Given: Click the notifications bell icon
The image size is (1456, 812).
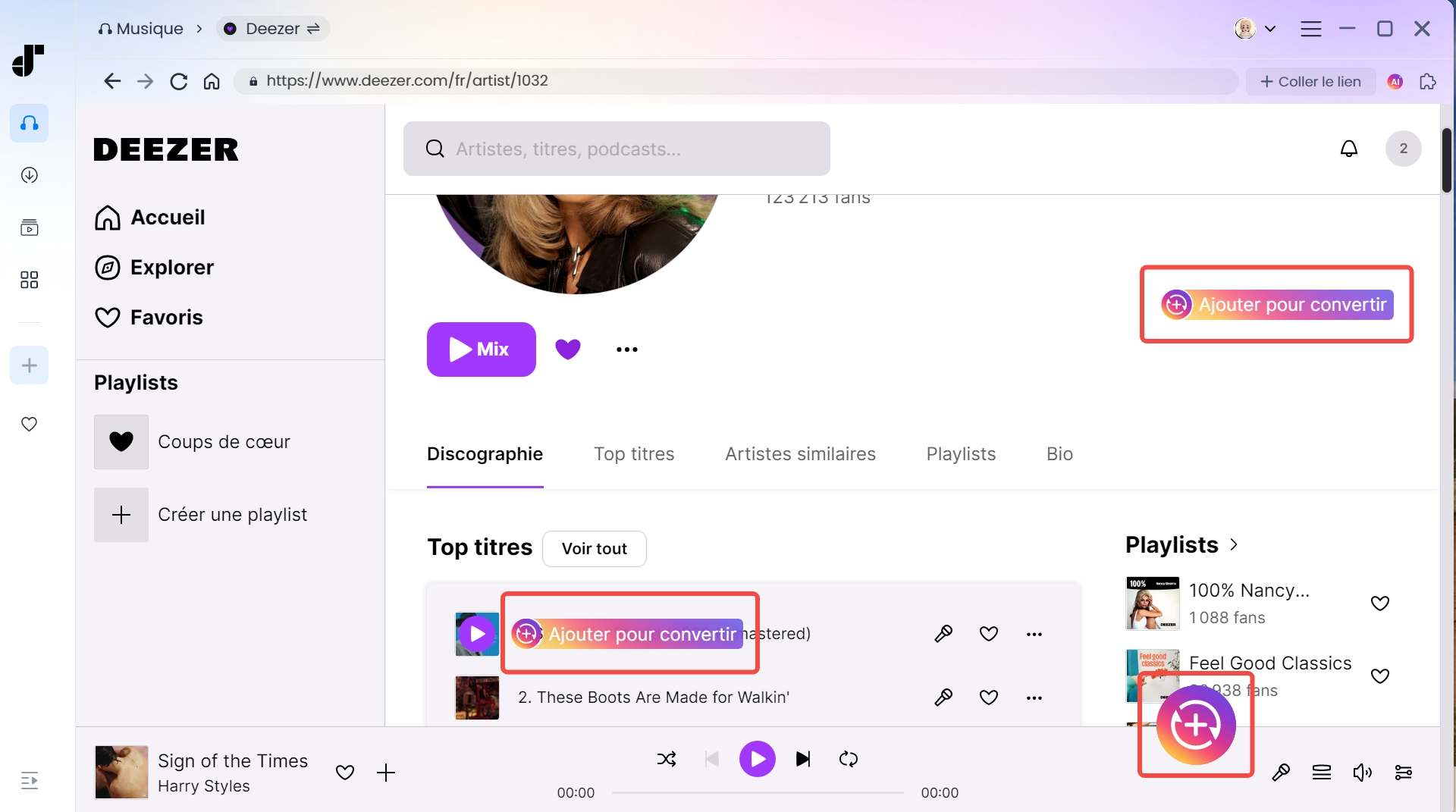Looking at the screenshot, I should (1349, 149).
